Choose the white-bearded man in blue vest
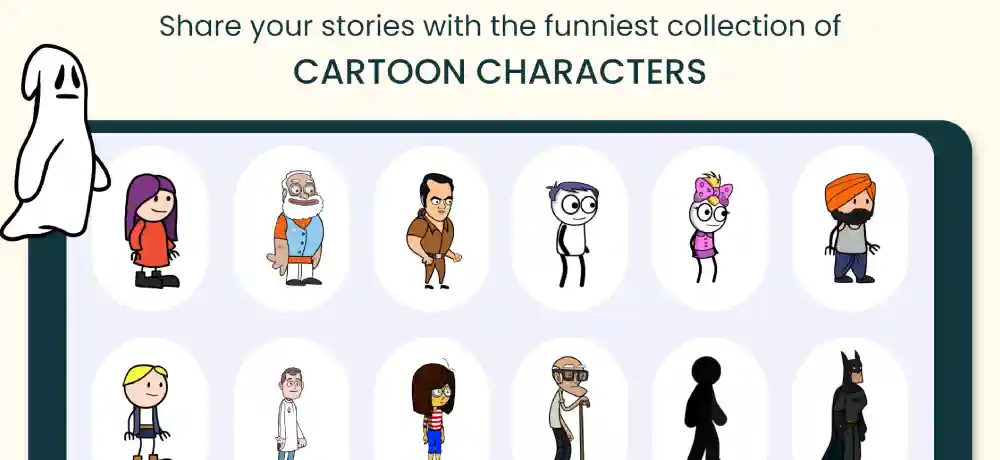Viewport: 1000px width, 460px height. click(x=295, y=228)
